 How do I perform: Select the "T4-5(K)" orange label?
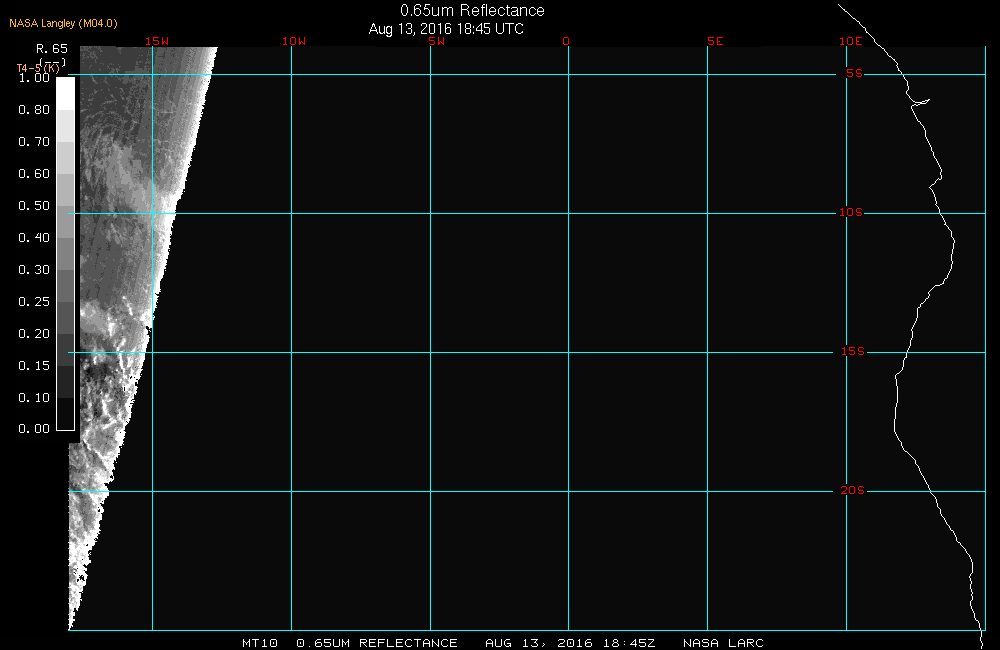[38, 68]
